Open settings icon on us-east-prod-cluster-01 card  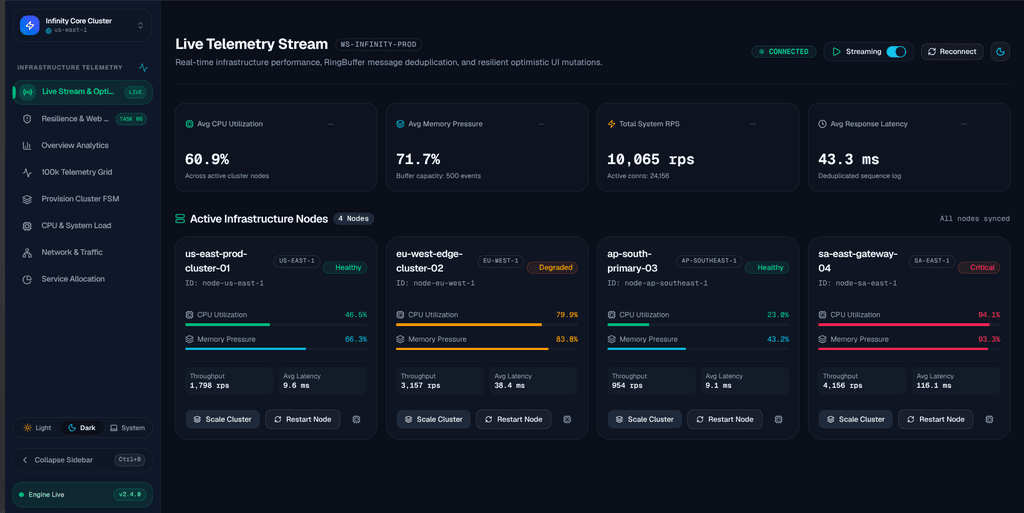[x=357, y=420]
